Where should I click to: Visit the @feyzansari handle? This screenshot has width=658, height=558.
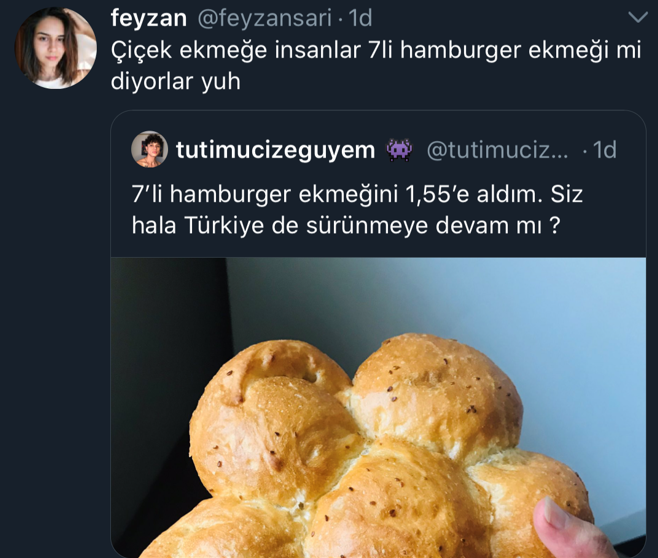click(x=264, y=18)
